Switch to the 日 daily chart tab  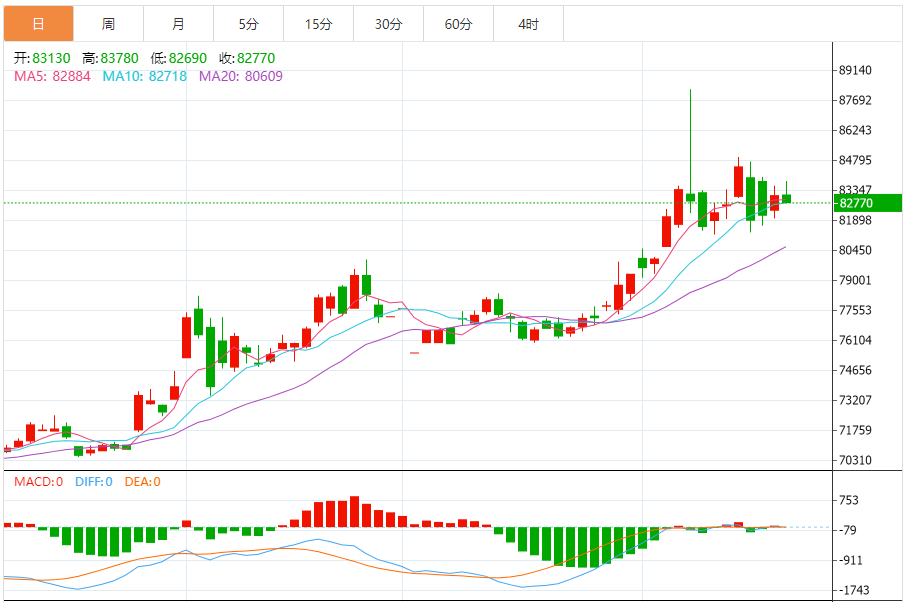(x=38, y=23)
